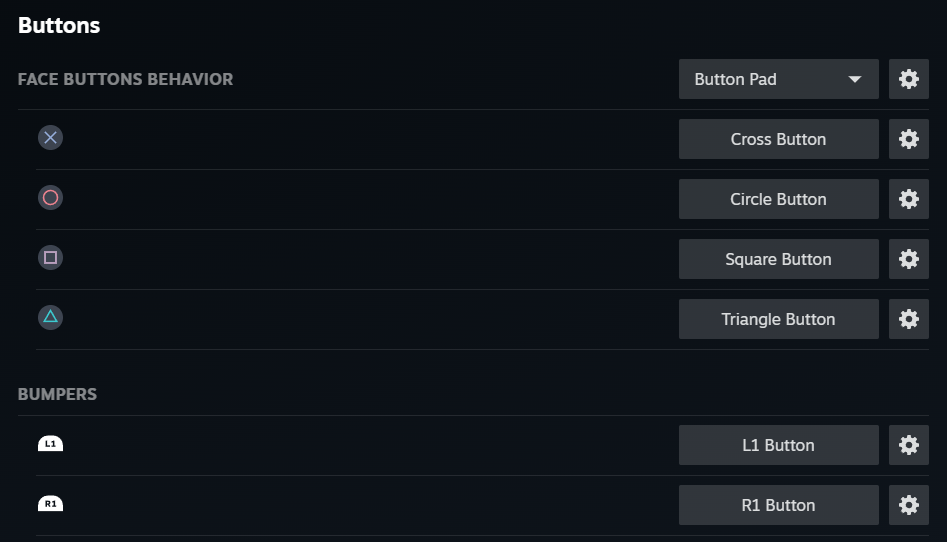
Task: Click the Triangle glyph icon
Action: tap(50, 317)
